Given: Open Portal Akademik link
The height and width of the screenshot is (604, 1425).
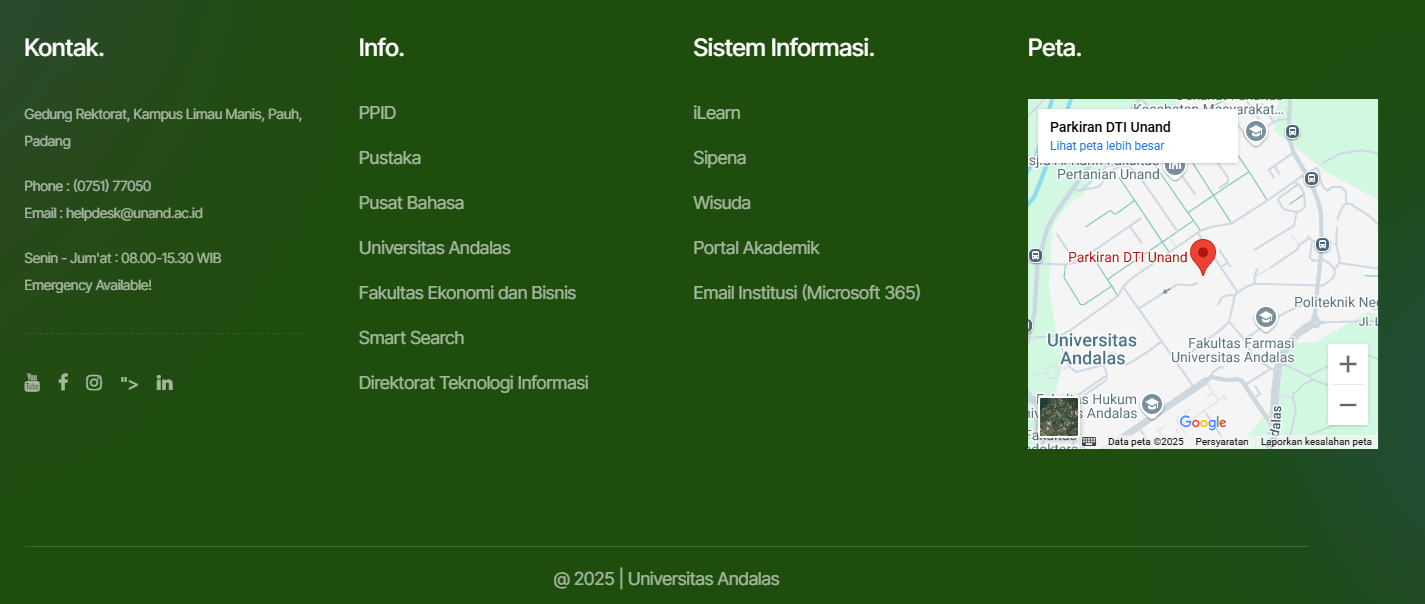Looking at the screenshot, I should pos(756,248).
